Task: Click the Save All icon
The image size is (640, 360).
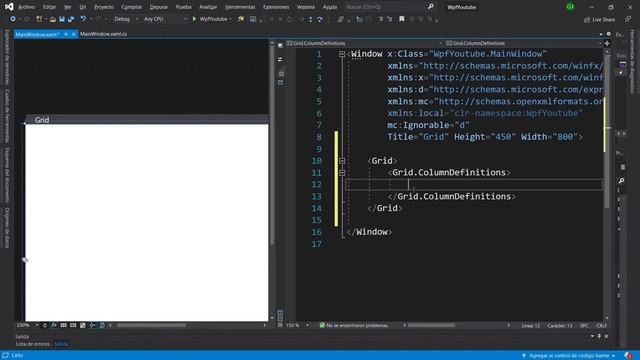Action: click(71, 19)
